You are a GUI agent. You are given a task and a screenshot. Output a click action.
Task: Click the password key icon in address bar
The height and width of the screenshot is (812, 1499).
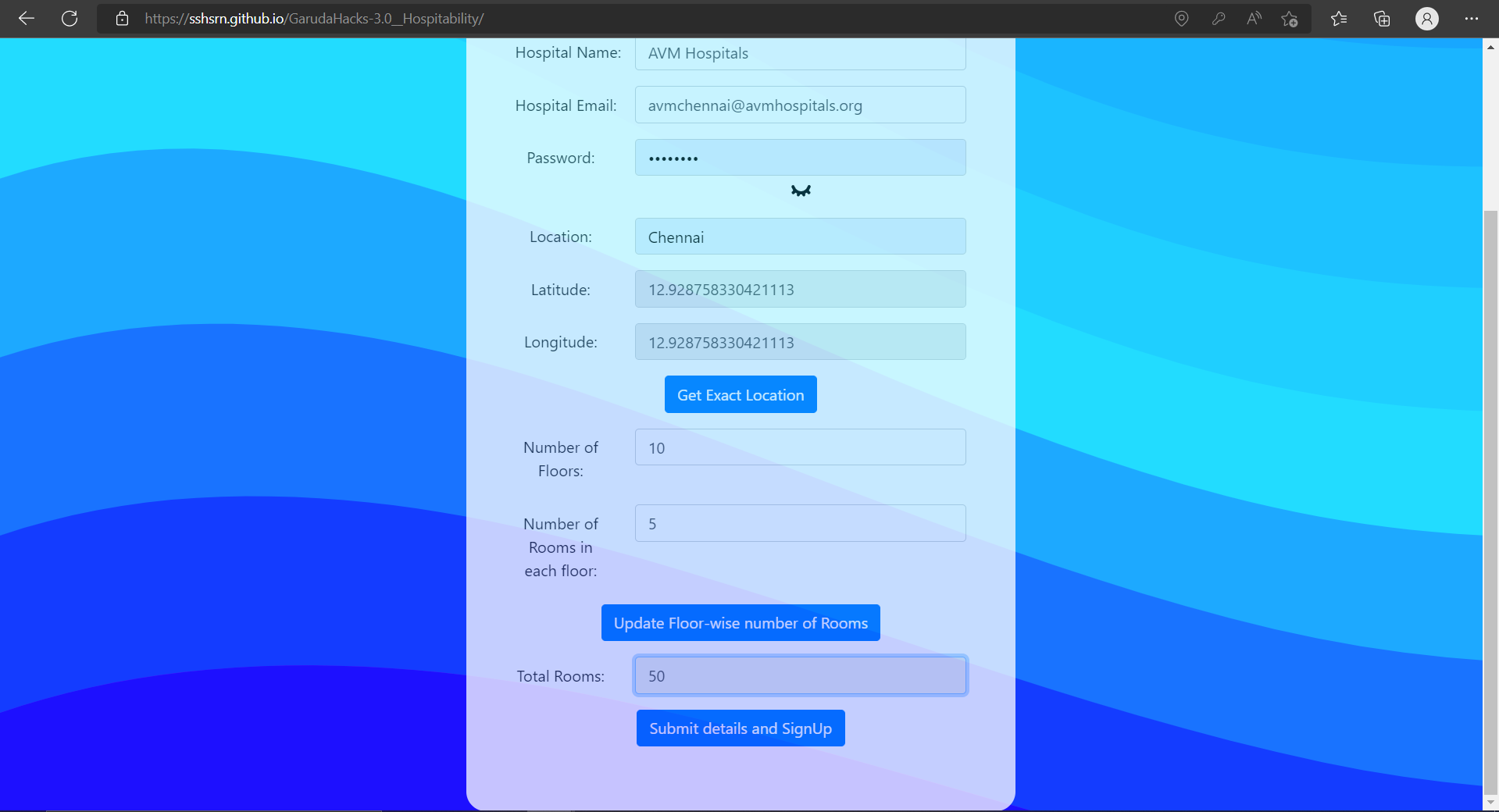1218,18
